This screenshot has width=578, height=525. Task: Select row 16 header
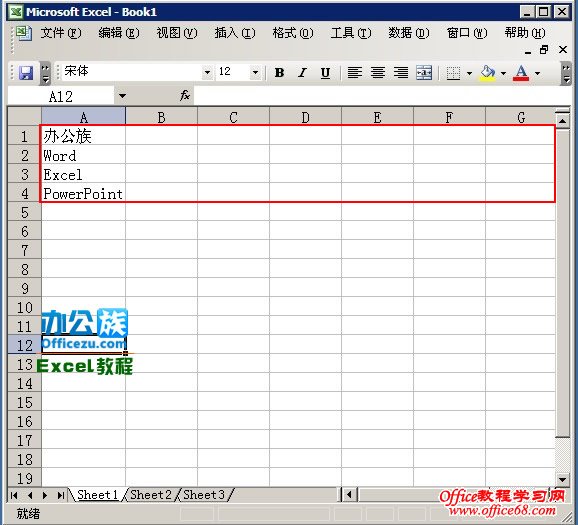[x=25, y=421]
